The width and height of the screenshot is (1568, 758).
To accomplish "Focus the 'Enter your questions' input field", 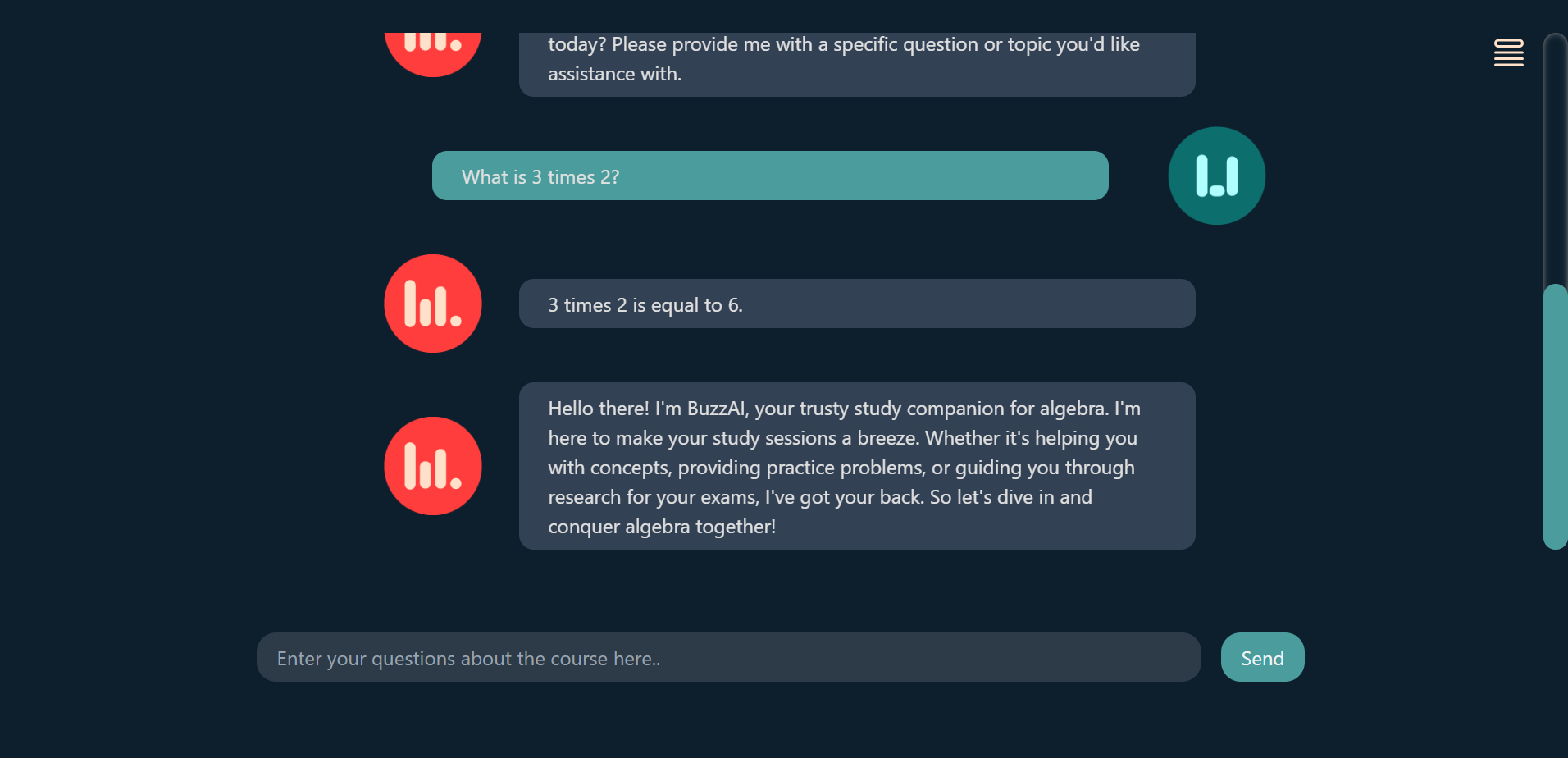I will [x=729, y=657].
